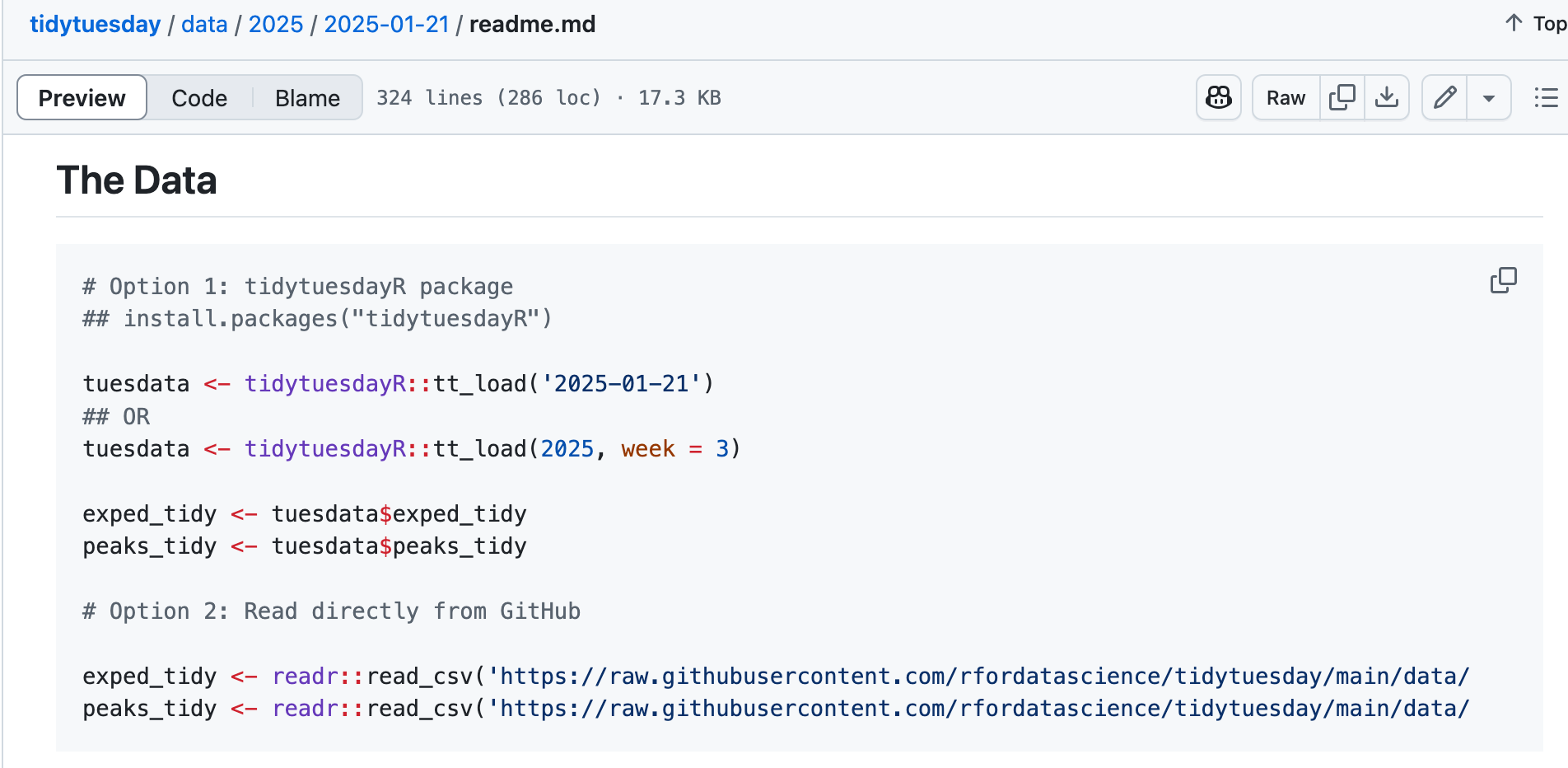Navigate to the data folder breadcrumb
The image size is (1568, 768).
coord(204,25)
